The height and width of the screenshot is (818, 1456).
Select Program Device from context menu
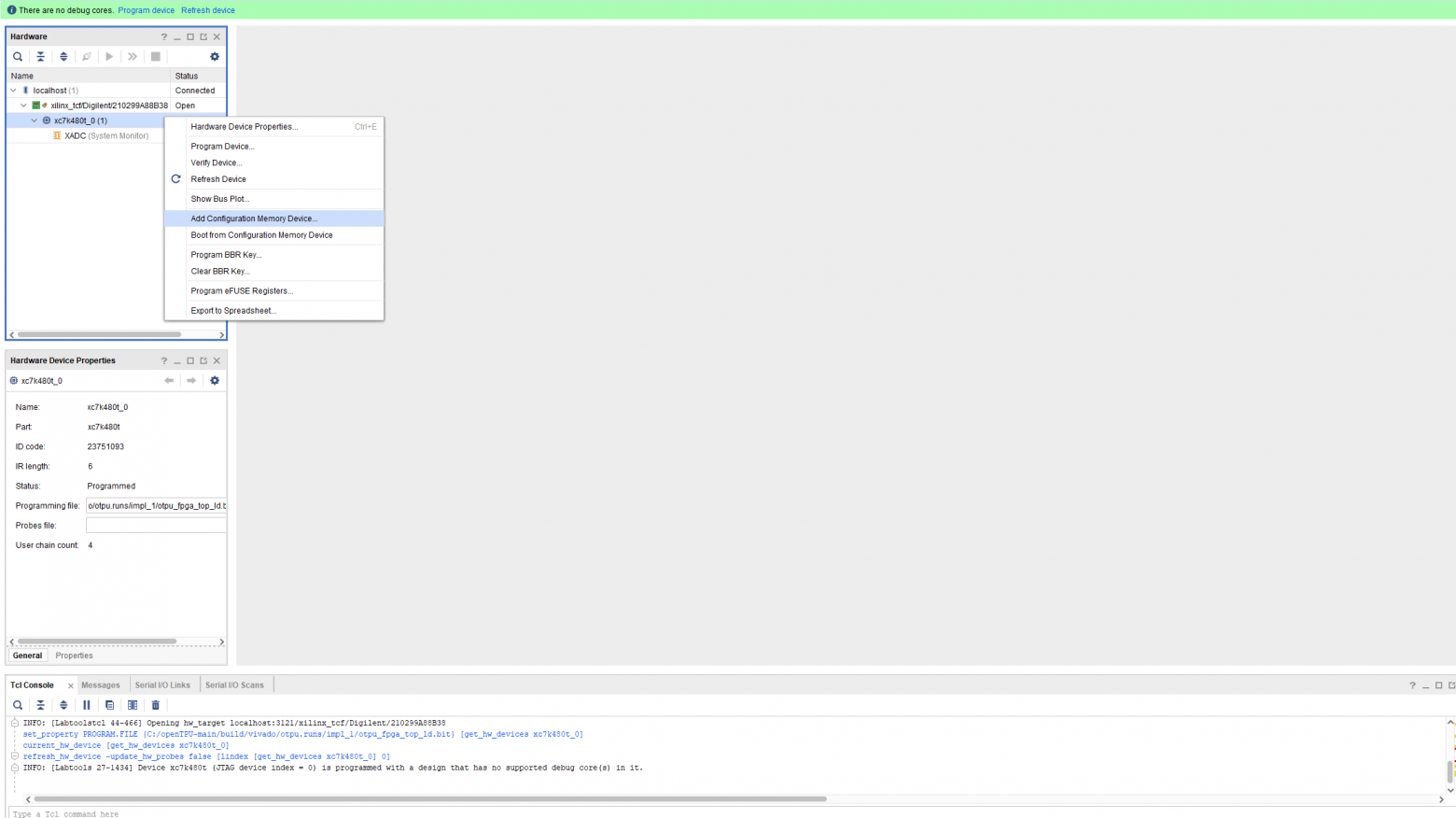point(273,147)
